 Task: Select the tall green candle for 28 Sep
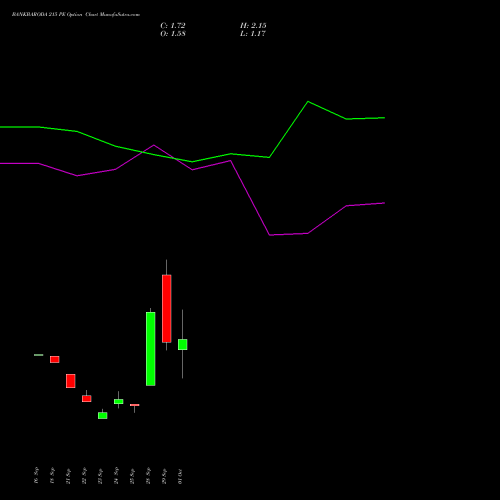click(151, 349)
